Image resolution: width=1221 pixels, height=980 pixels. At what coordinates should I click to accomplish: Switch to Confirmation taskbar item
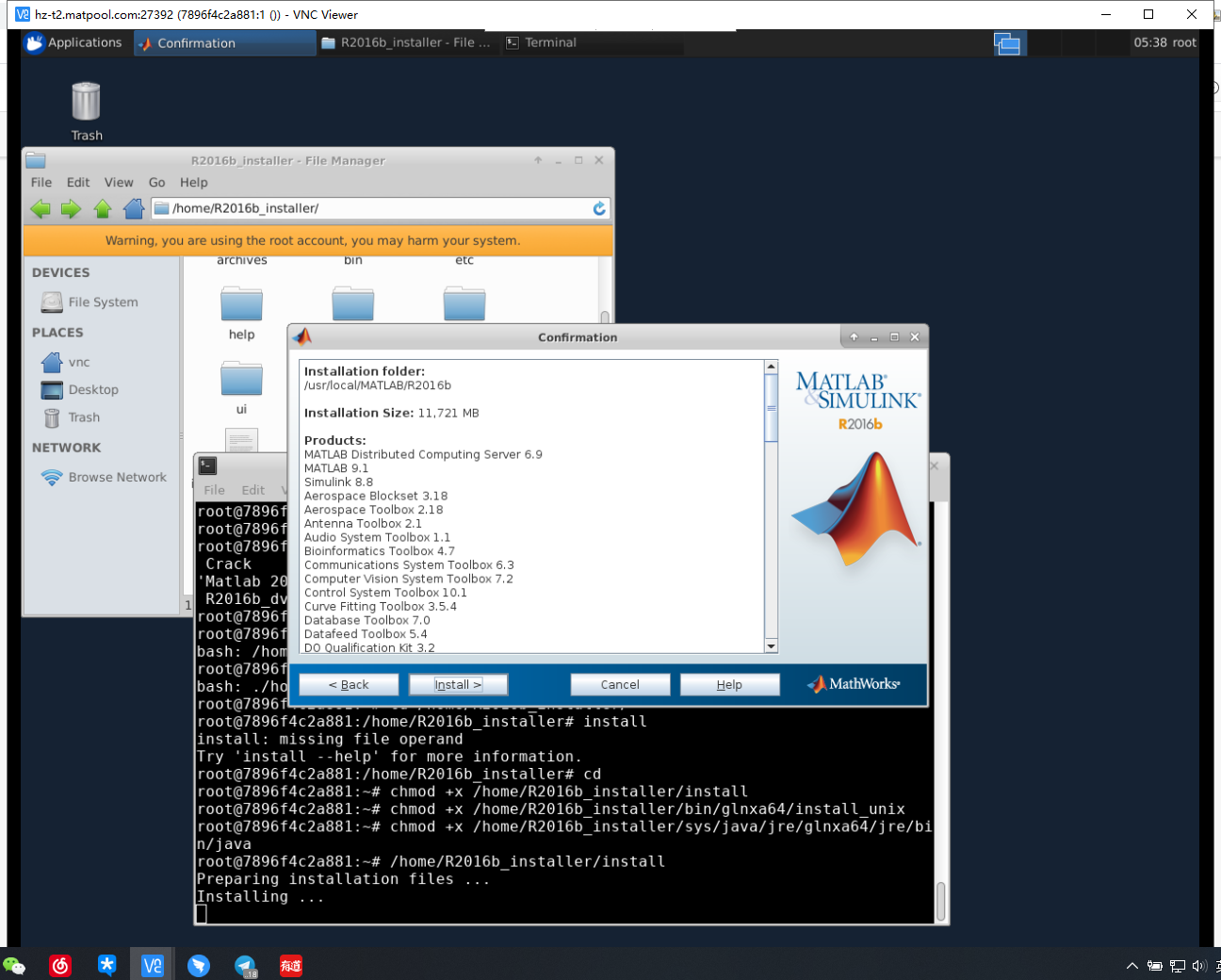click(224, 42)
